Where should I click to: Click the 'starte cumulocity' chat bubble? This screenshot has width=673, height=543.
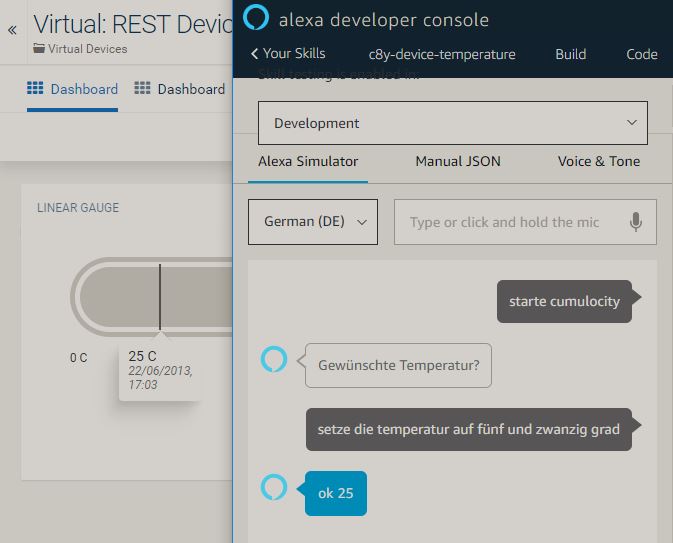click(x=564, y=301)
